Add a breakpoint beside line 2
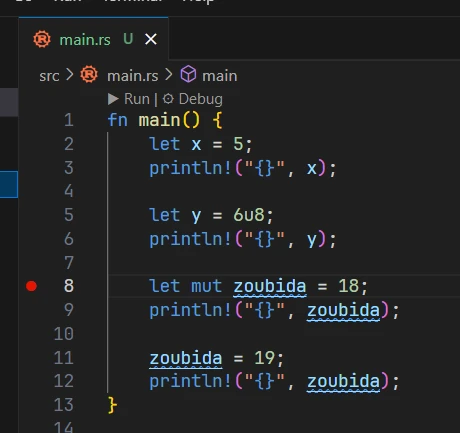Viewport: 460px width, 433px height. pos(31,144)
